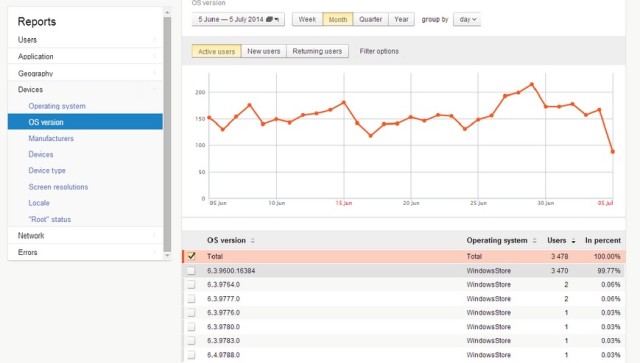Select the Year period button
The height and width of the screenshot is (363, 640).
point(401,19)
